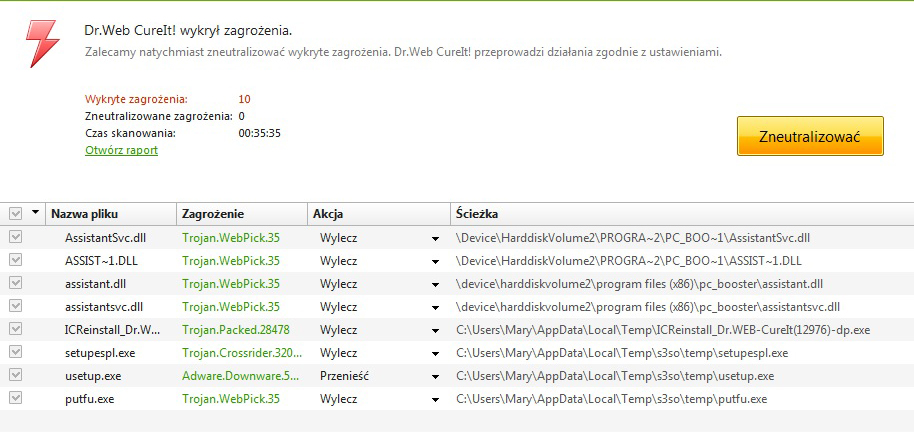Click Trojan.Packed.28478 threat name

235,330
